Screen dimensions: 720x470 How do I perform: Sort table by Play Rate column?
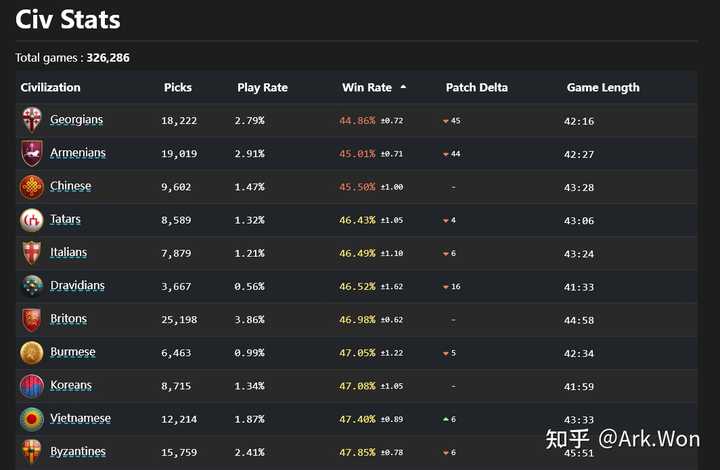coord(262,87)
